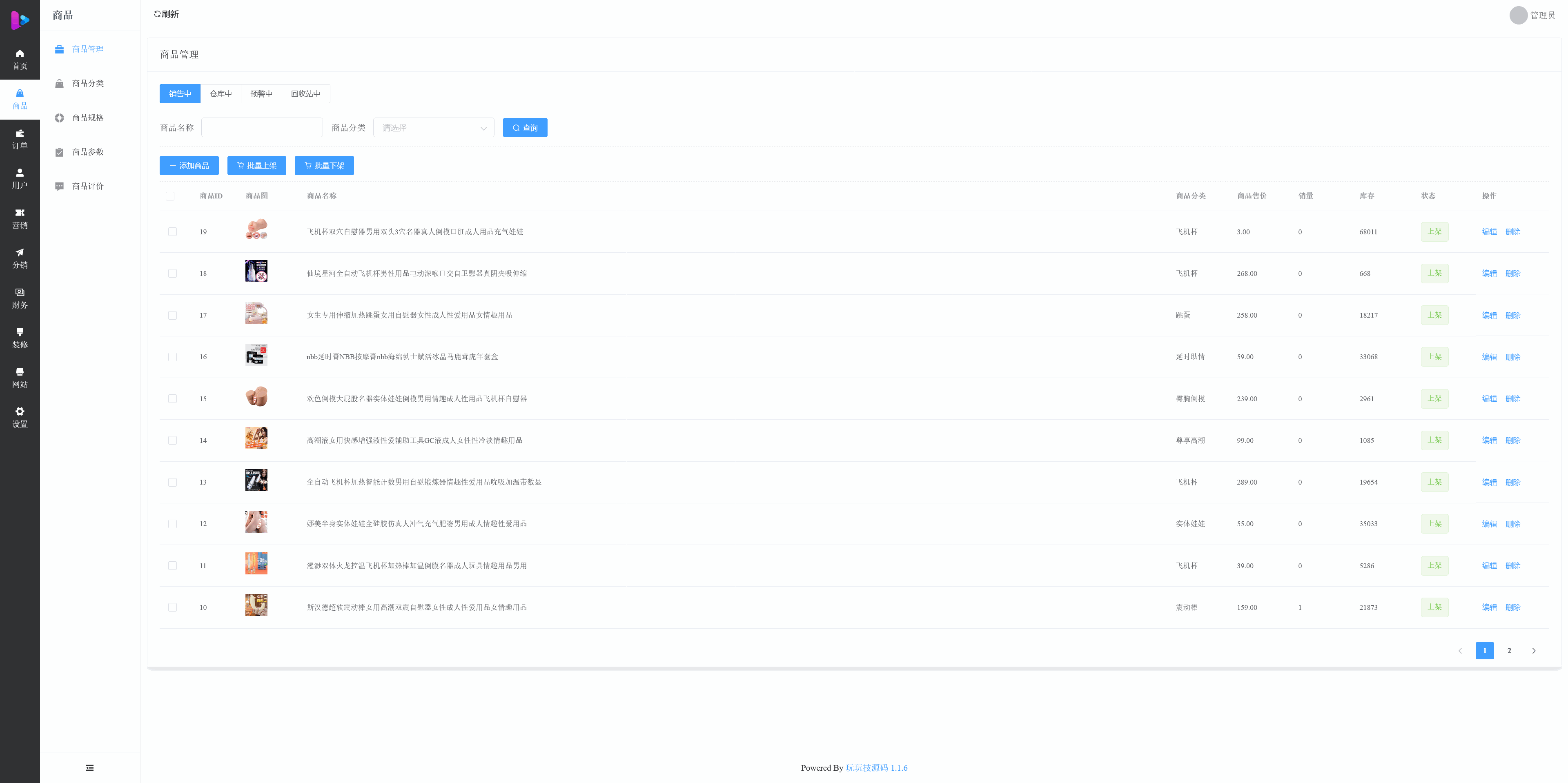Click the 刷新 refresh icon at top
This screenshot has height=783, width=1568.
click(157, 14)
